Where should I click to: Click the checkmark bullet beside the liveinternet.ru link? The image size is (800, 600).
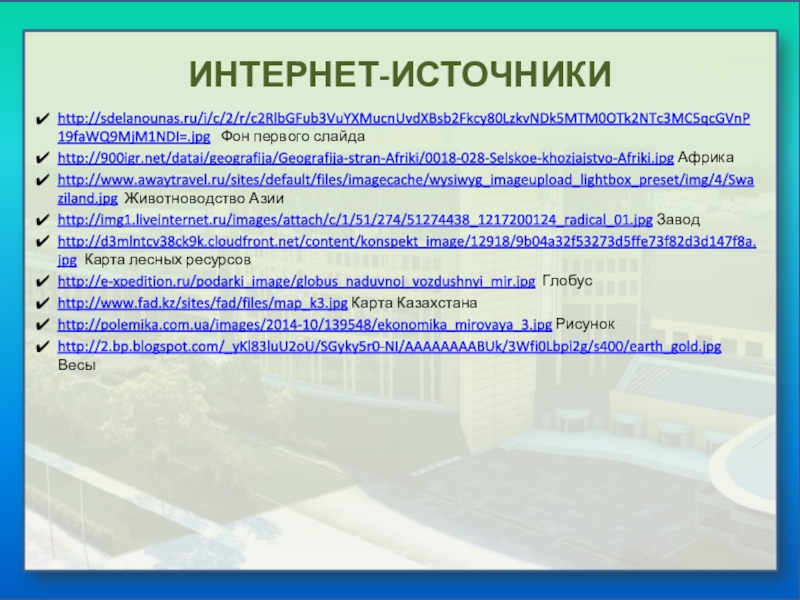tap(42, 220)
